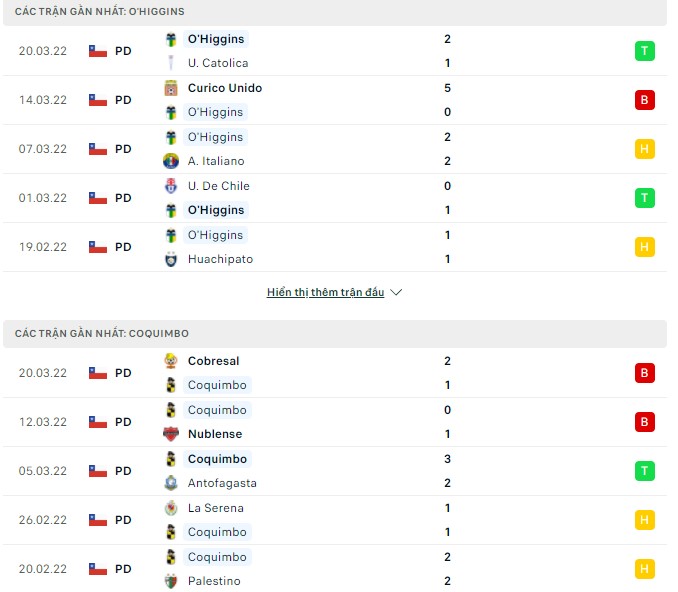Click the La Serena club logo
The width and height of the screenshot is (678, 592).
coord(171,508)
